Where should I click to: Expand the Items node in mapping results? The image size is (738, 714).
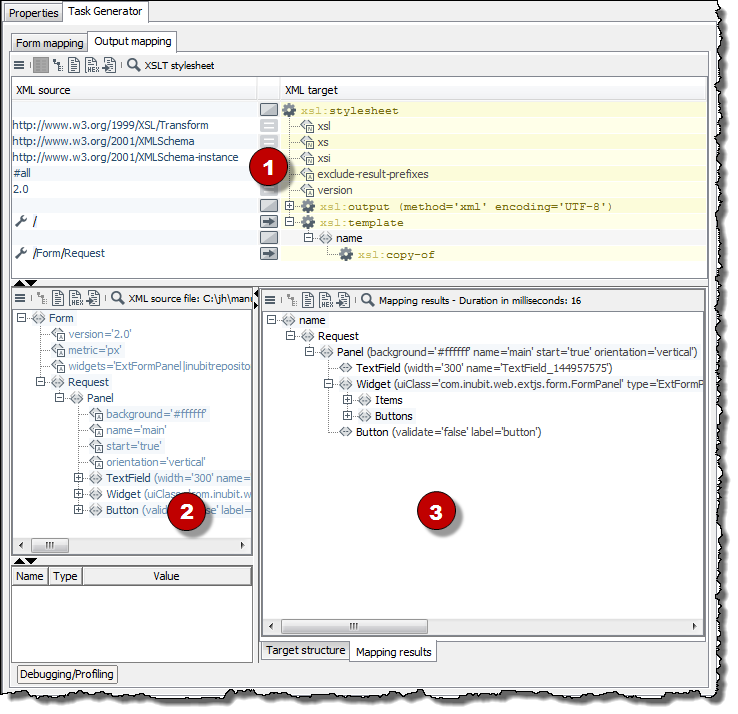(x=348, y=400)
